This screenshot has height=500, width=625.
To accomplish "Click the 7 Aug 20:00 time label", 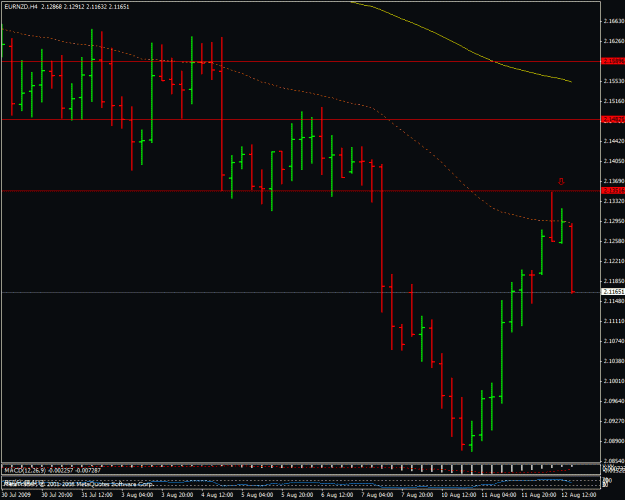I will [417, 495].
